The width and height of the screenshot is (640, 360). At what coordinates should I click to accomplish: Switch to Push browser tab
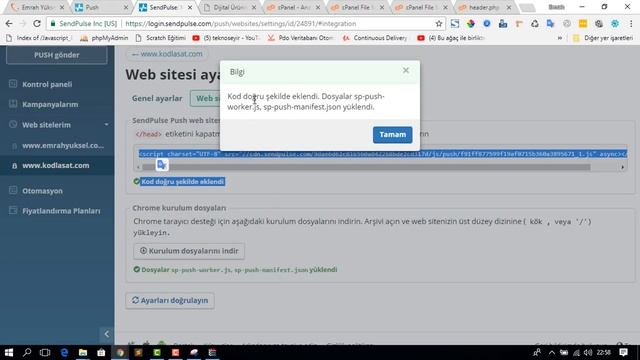100,7
